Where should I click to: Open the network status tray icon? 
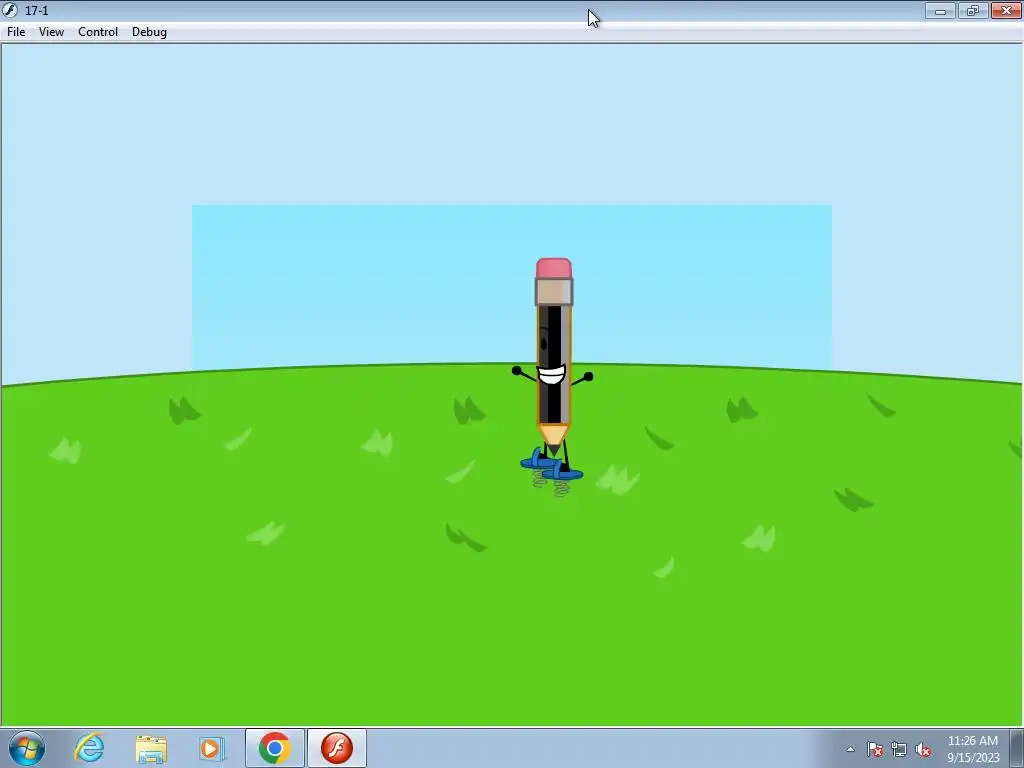pyautogui.click(x=899, y=749)
